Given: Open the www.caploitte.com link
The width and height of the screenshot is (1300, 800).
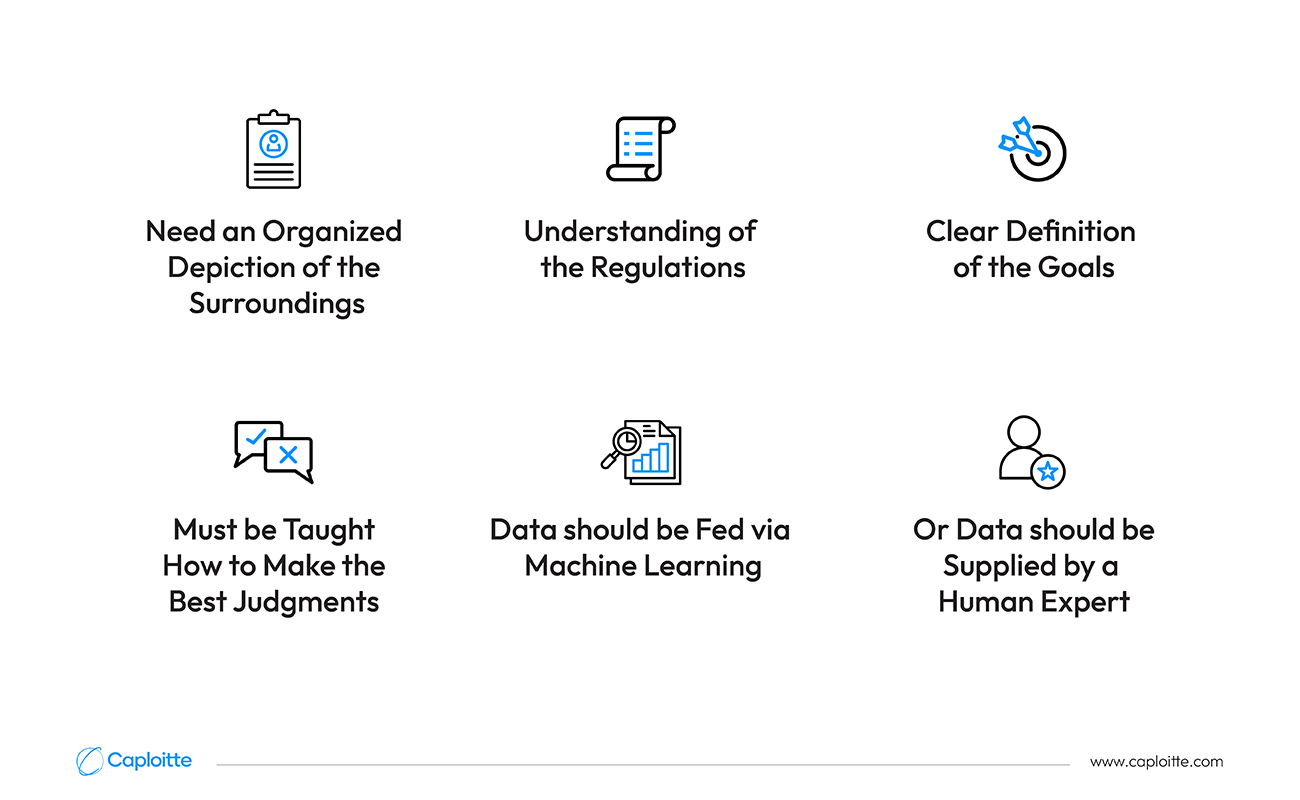Looking at the screenshot, I should click(x=1156, y=762).
